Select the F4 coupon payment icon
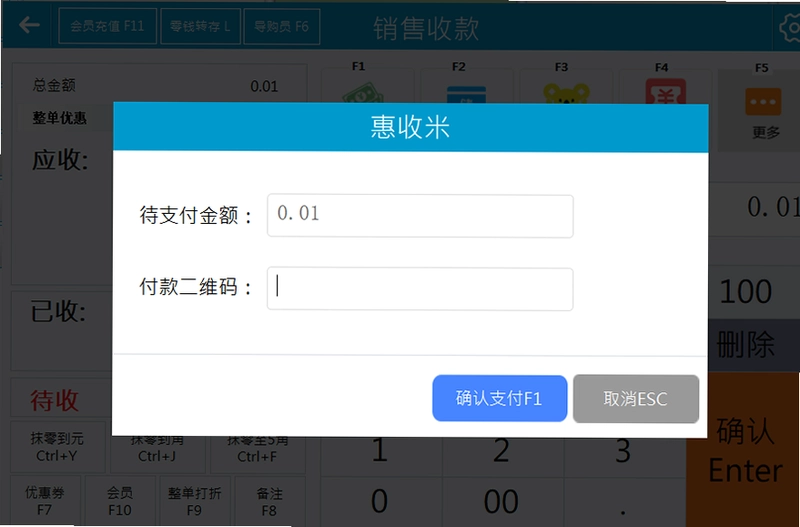The height and width of the screenshot is (527, 800). pyautogui.click(x=665, y=92)
